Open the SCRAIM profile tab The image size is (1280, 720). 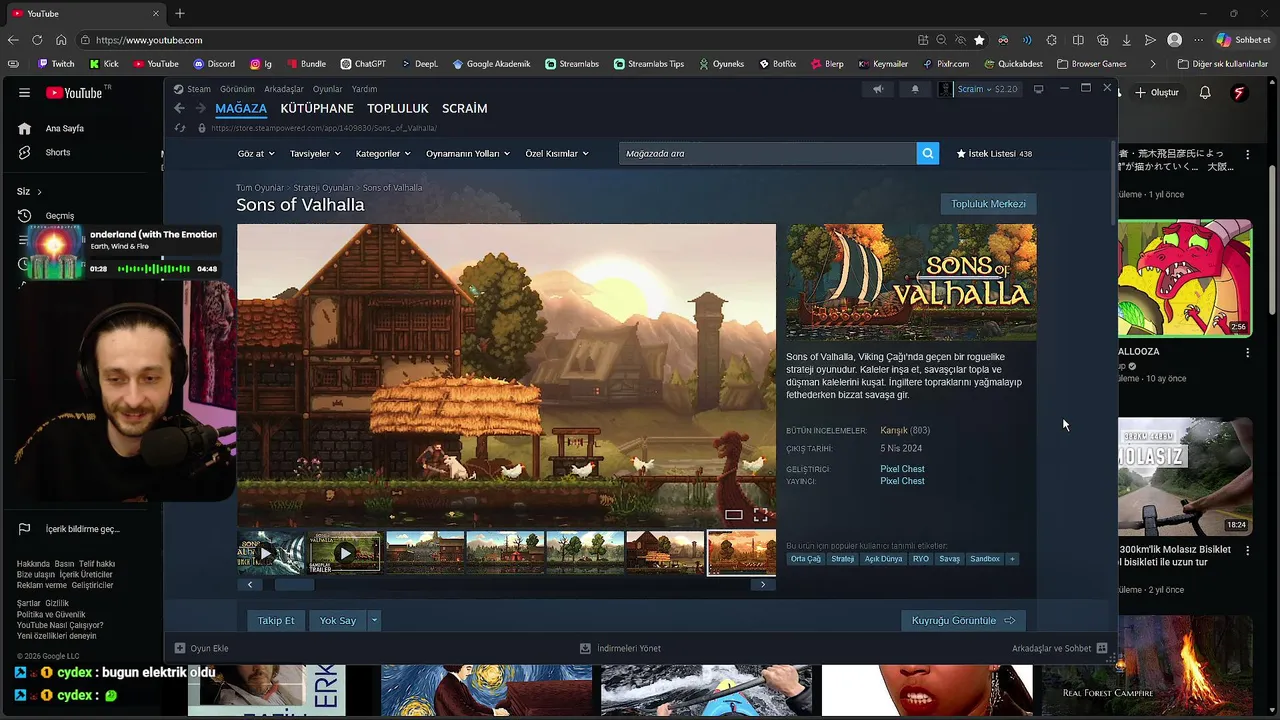tap(465, 108)
